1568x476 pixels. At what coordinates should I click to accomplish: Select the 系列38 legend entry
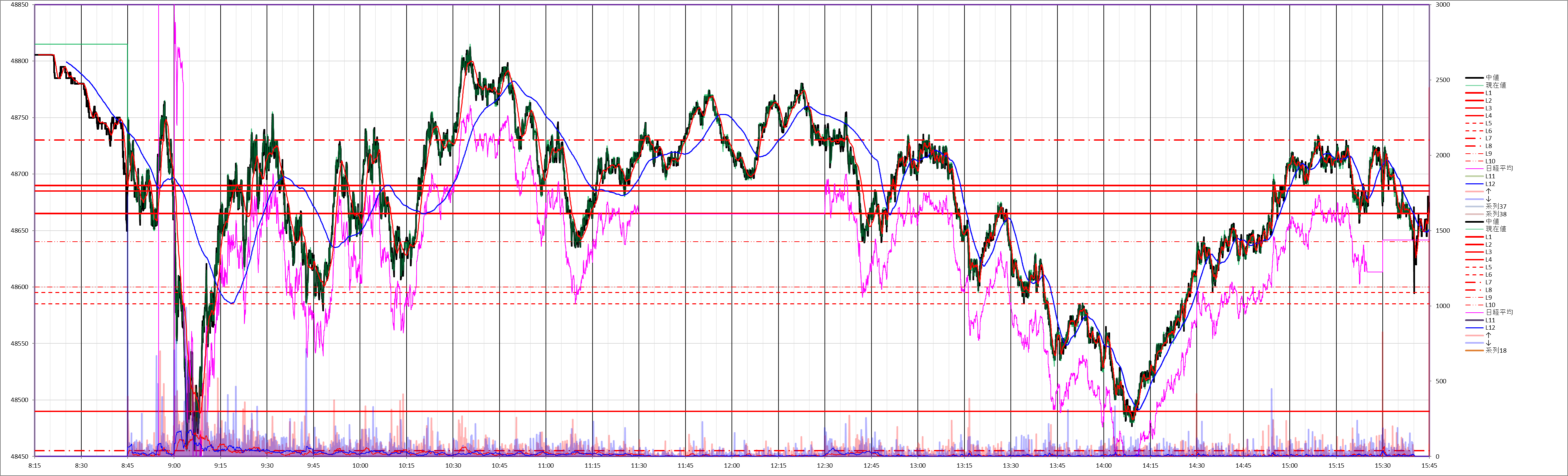point(1496,214)
